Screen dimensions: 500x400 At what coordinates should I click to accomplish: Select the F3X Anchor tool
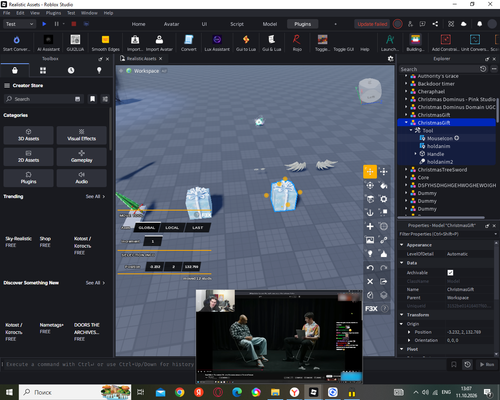click(370, 213)
